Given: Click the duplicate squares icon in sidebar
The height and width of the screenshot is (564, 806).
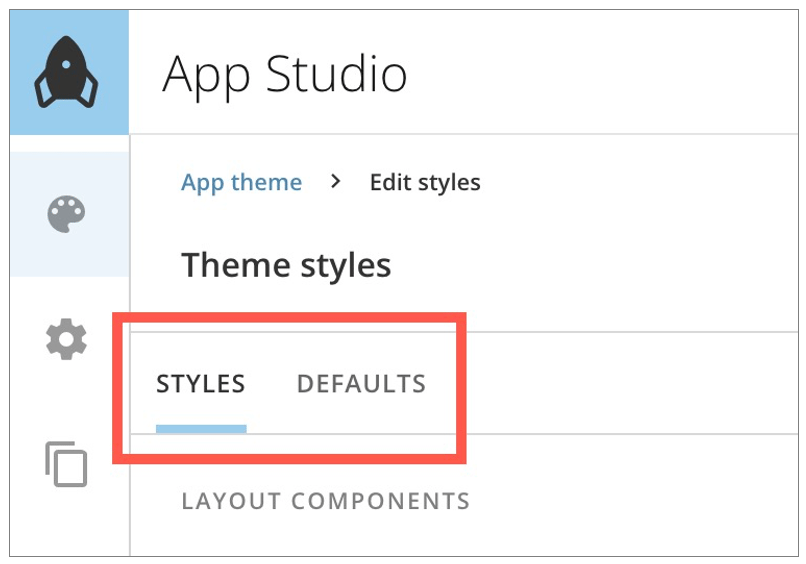Looking at the screenshot, I should (x=66, y=464).
